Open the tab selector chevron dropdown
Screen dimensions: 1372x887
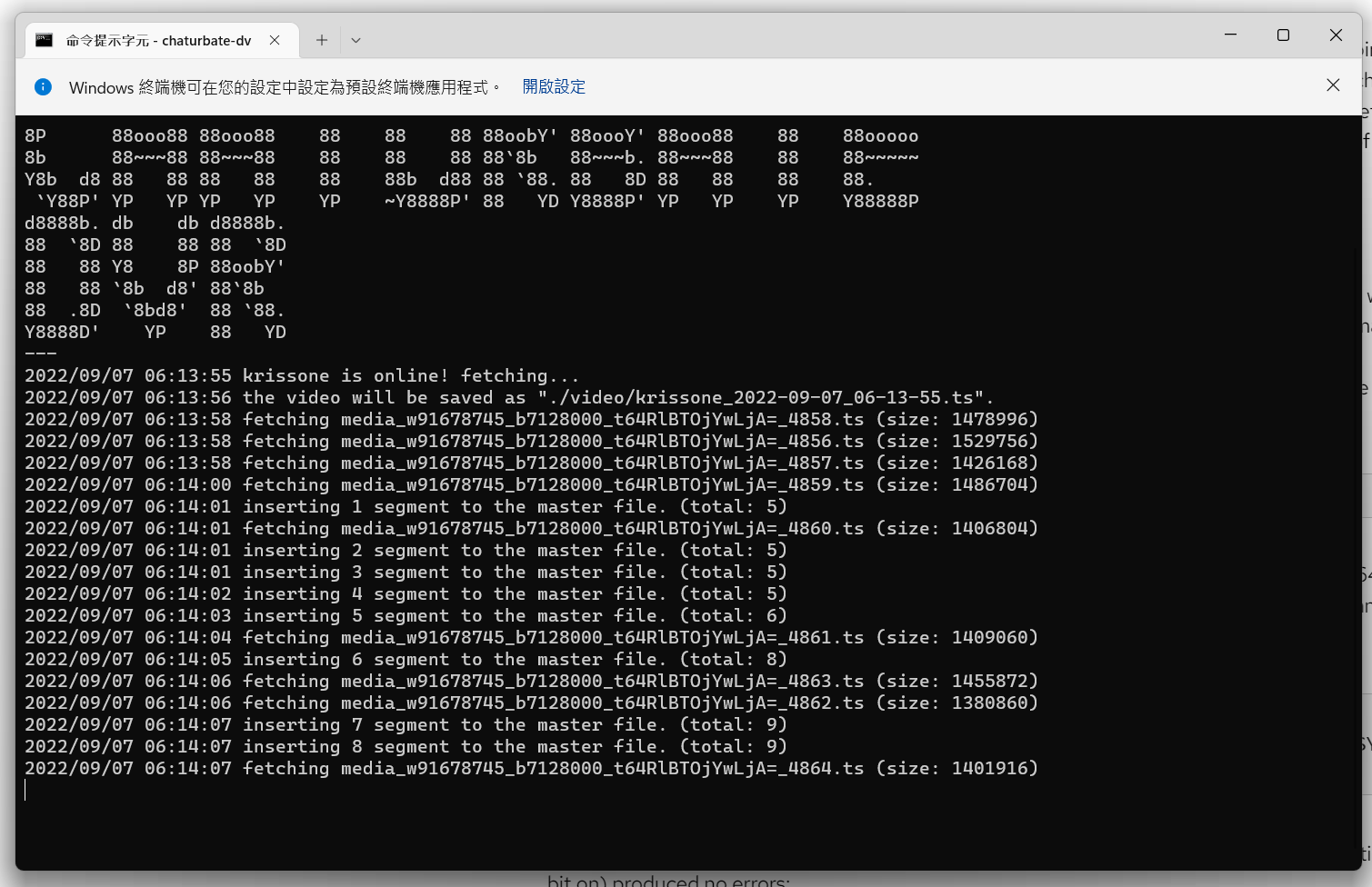pos(356,39)
